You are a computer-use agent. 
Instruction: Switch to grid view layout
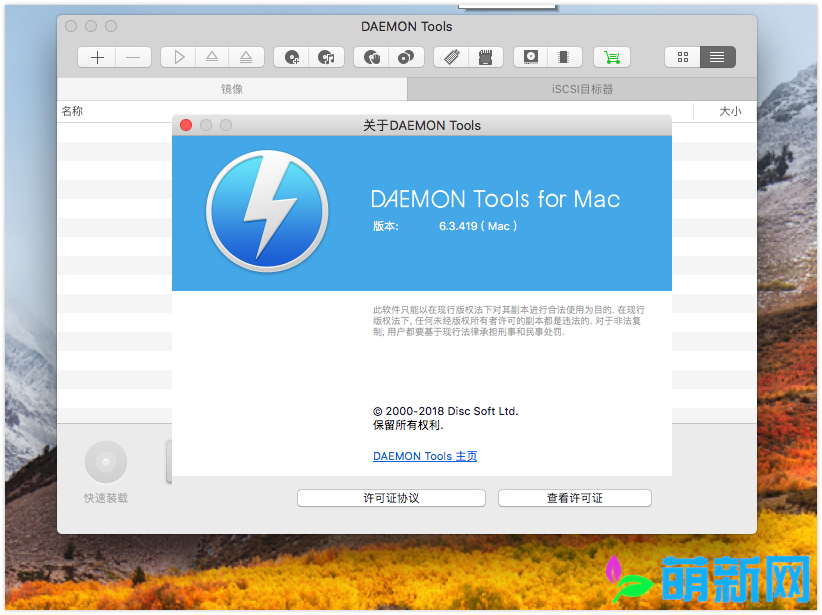click(x=683, y=57)
